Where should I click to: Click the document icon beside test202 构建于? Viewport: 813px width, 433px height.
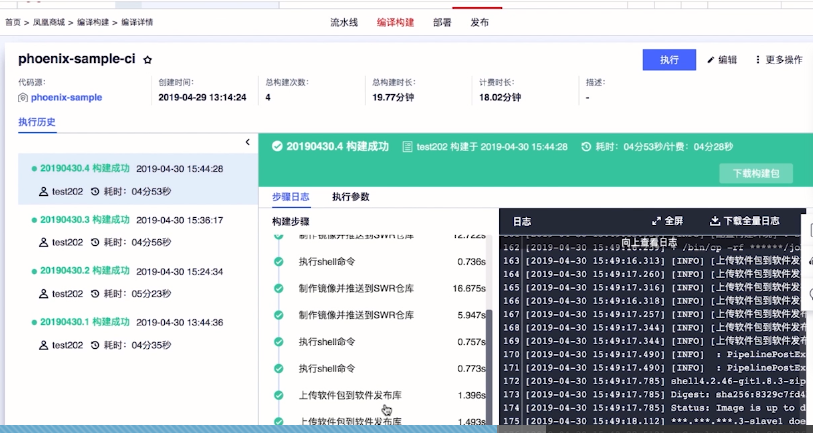pos(408,147)
